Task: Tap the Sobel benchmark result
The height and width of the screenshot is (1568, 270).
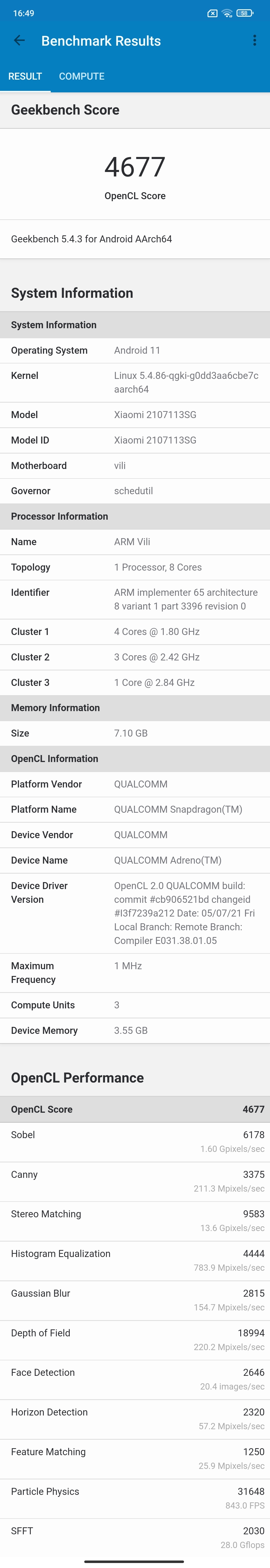Action: [135, 1141]
